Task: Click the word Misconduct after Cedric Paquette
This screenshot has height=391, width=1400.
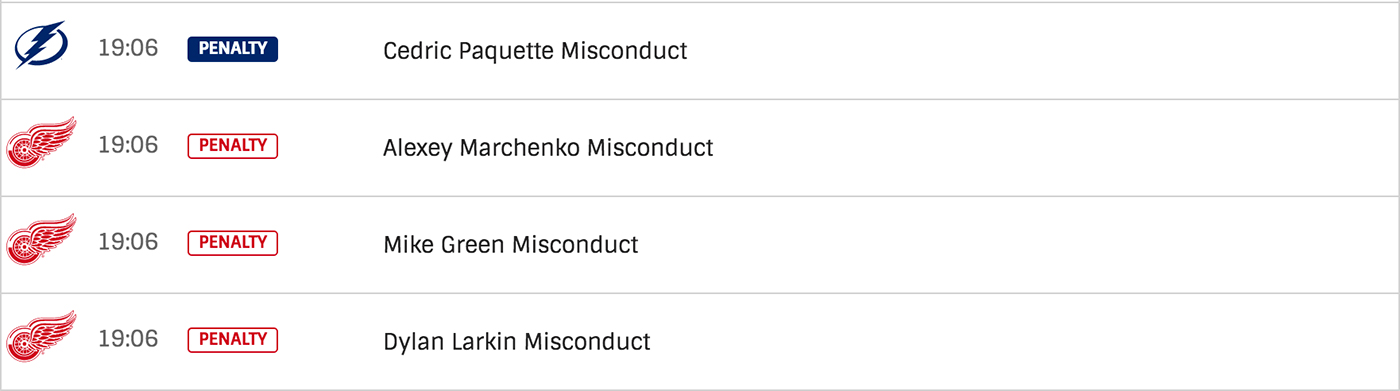Action: (624, 50)
